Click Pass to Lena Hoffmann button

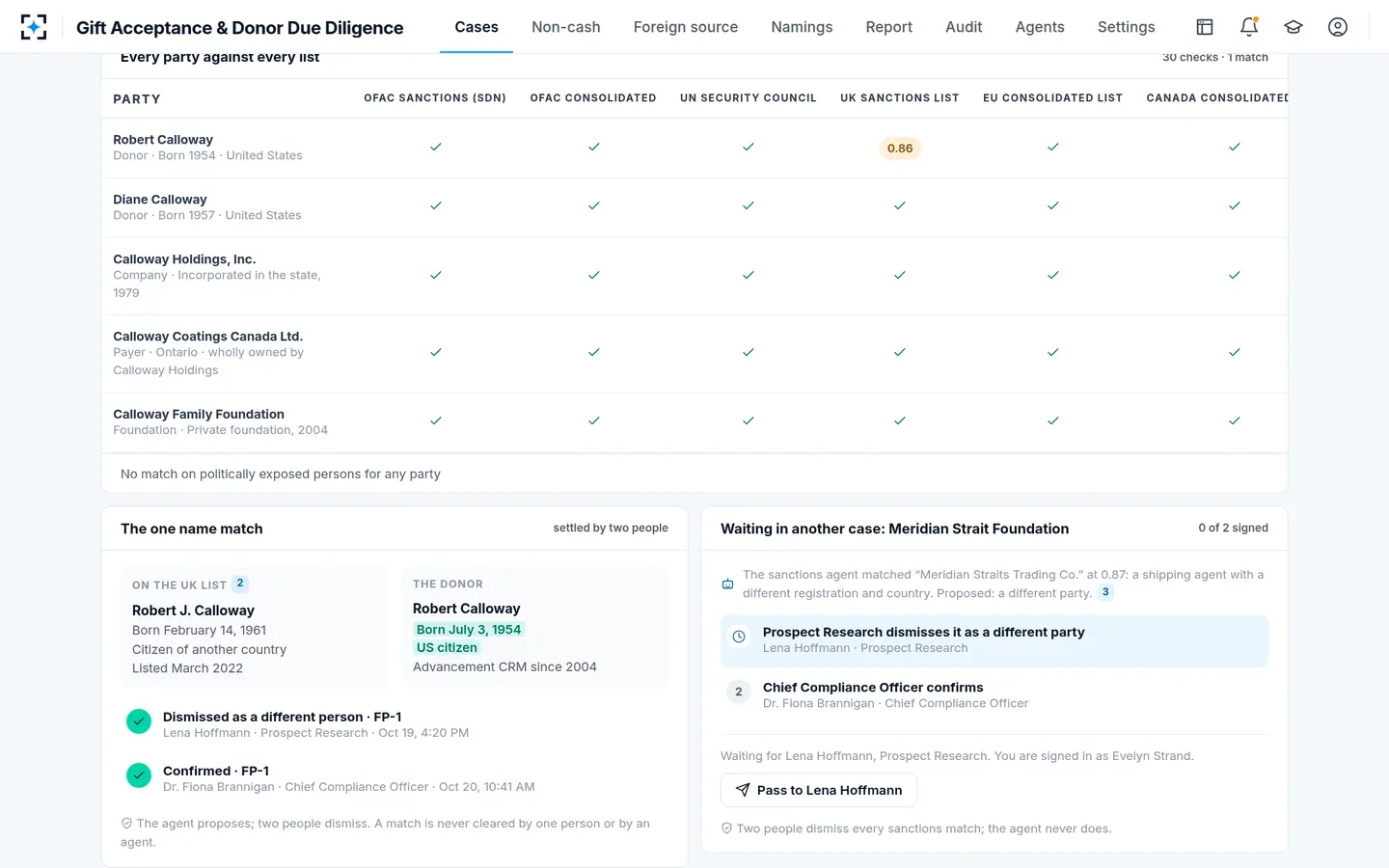(x=819, y=790)
